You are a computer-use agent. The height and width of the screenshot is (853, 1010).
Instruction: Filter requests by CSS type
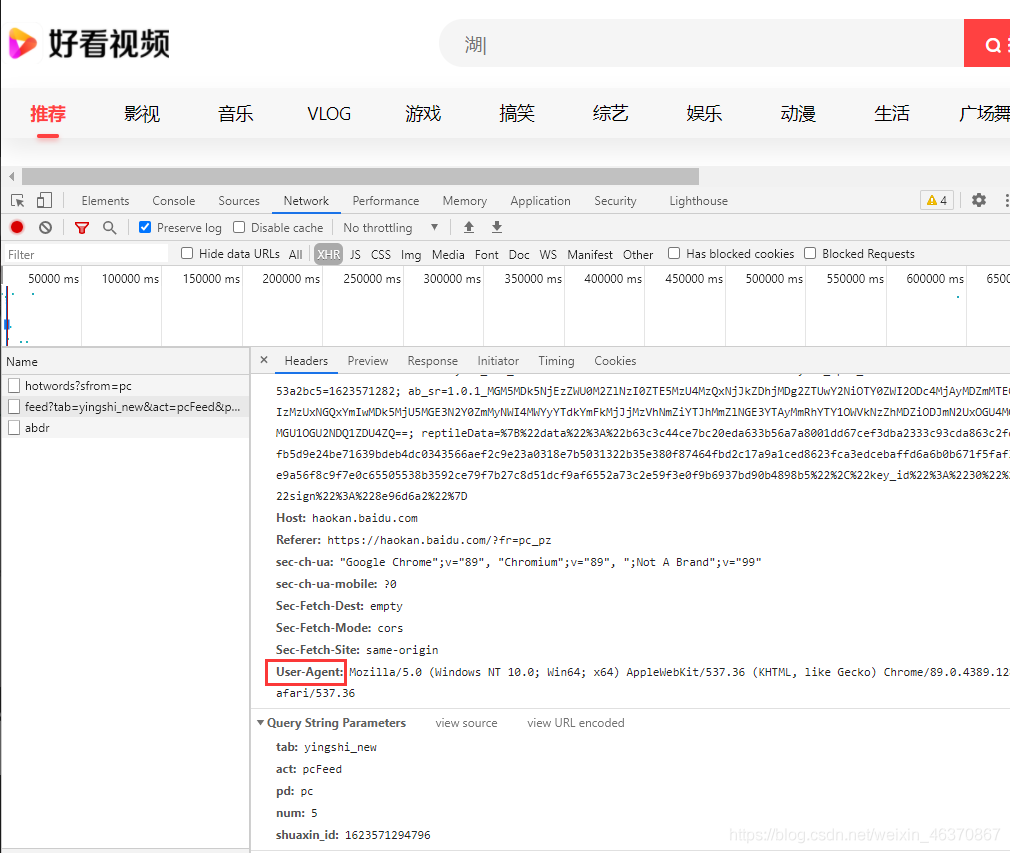[381, 254]
